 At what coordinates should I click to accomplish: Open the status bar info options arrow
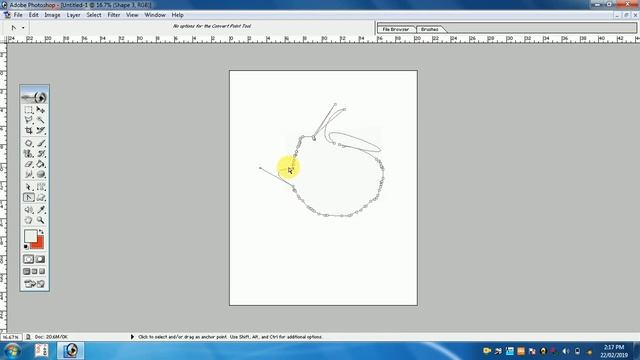132,337
